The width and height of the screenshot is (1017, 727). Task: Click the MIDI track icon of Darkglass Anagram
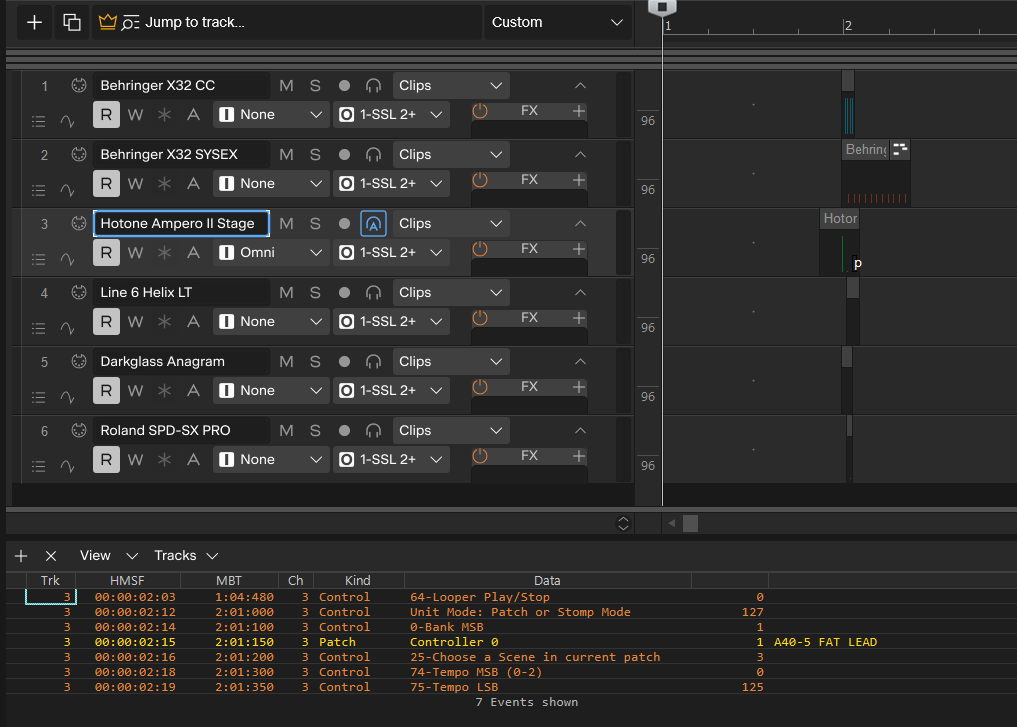(78, 362)
